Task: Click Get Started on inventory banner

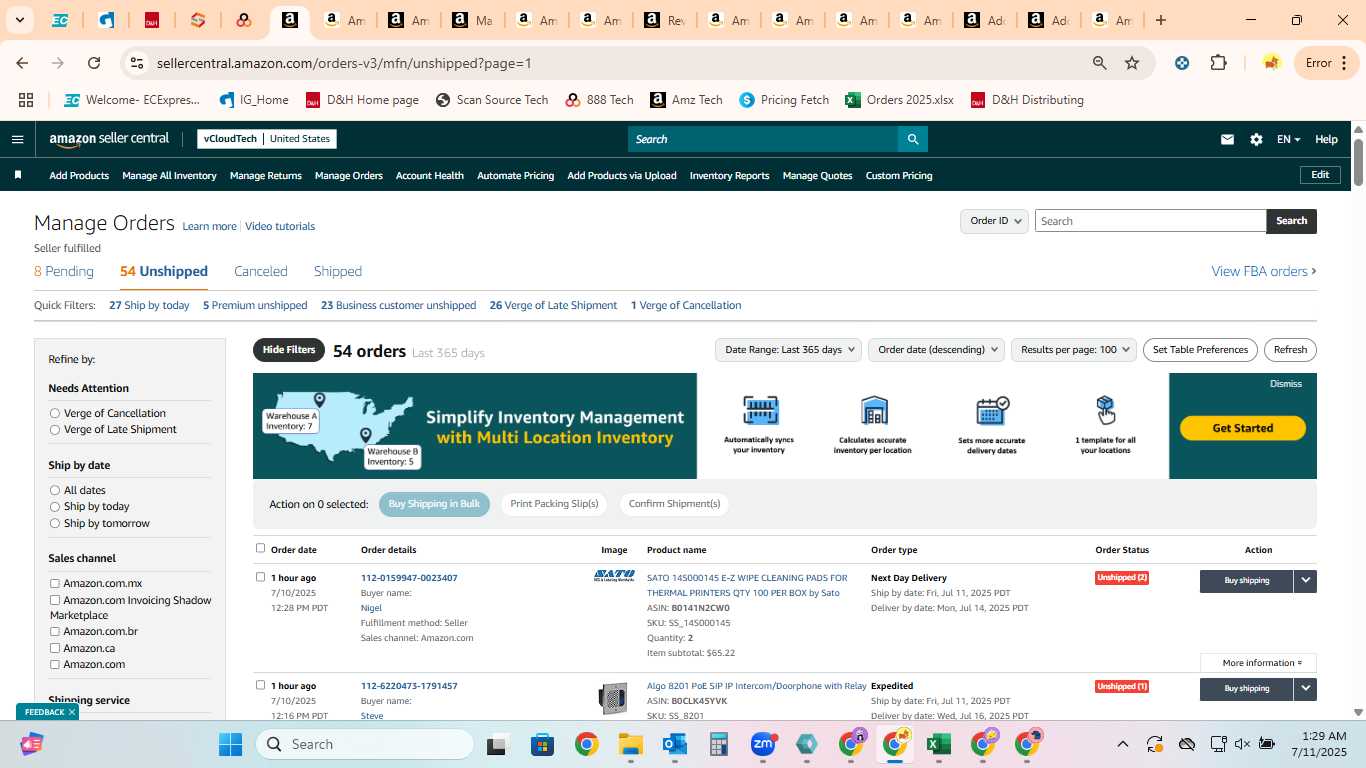Action: pyautogui.click(x=1243, y=428)
